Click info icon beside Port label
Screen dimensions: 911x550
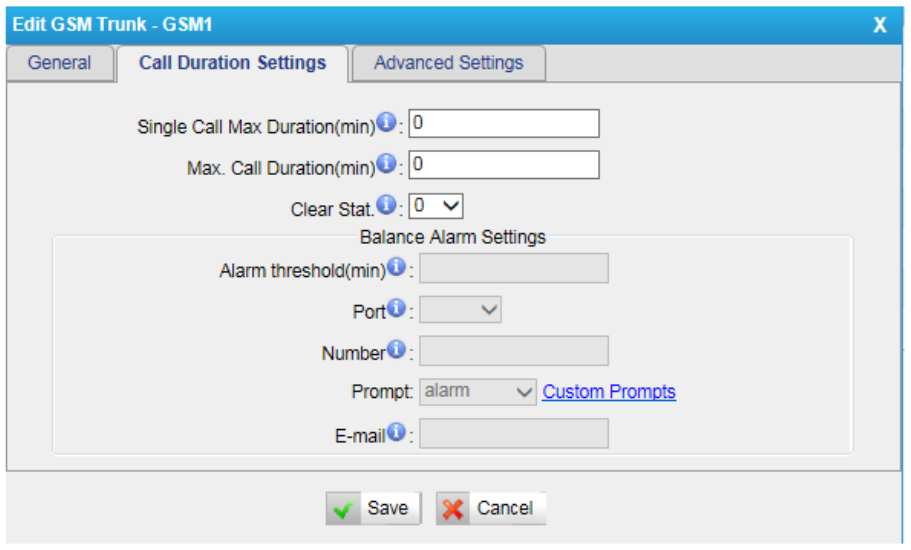(x=396, y=310)
